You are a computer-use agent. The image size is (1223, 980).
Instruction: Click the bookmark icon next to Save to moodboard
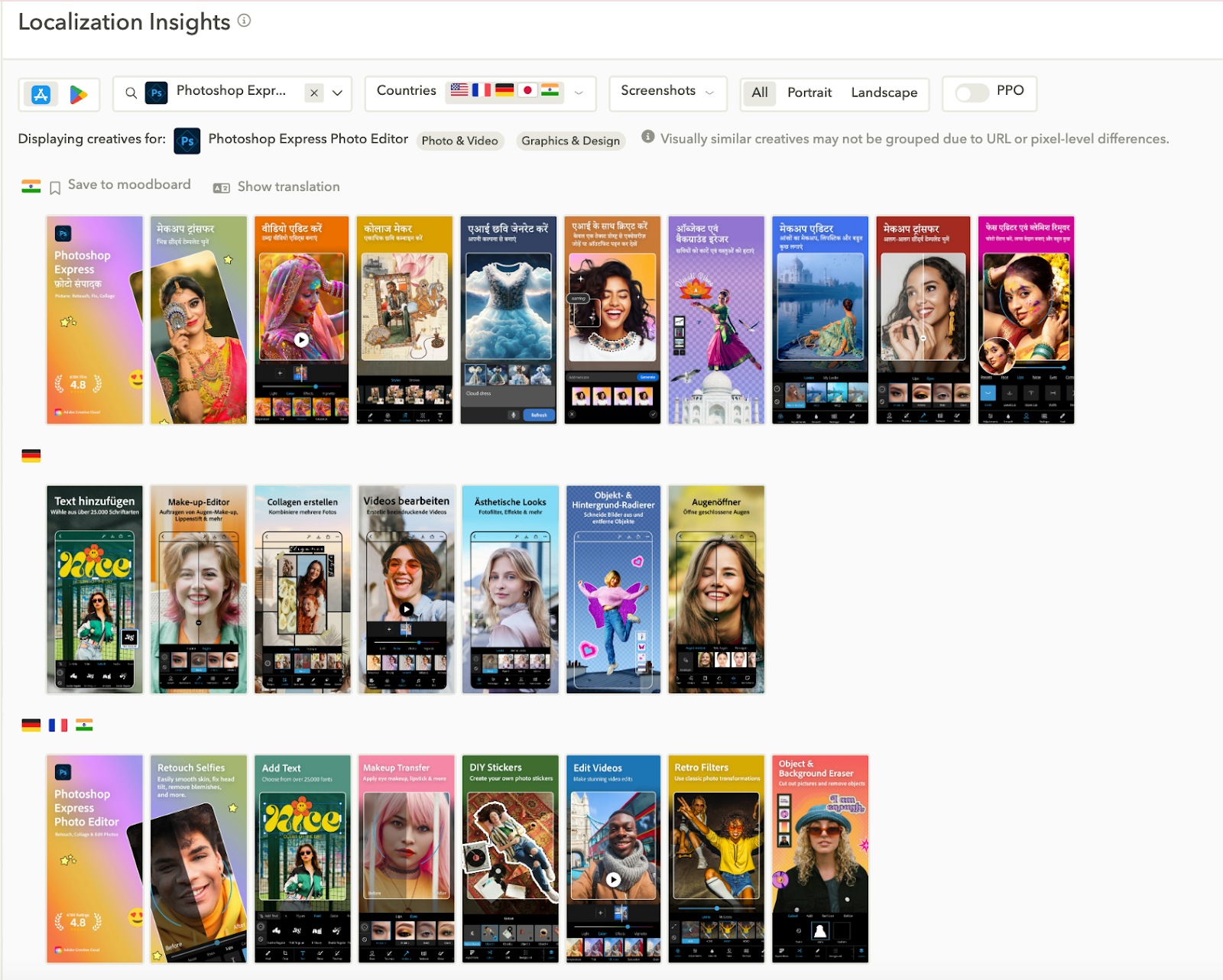pyautogui.click(x=54, y=184)
